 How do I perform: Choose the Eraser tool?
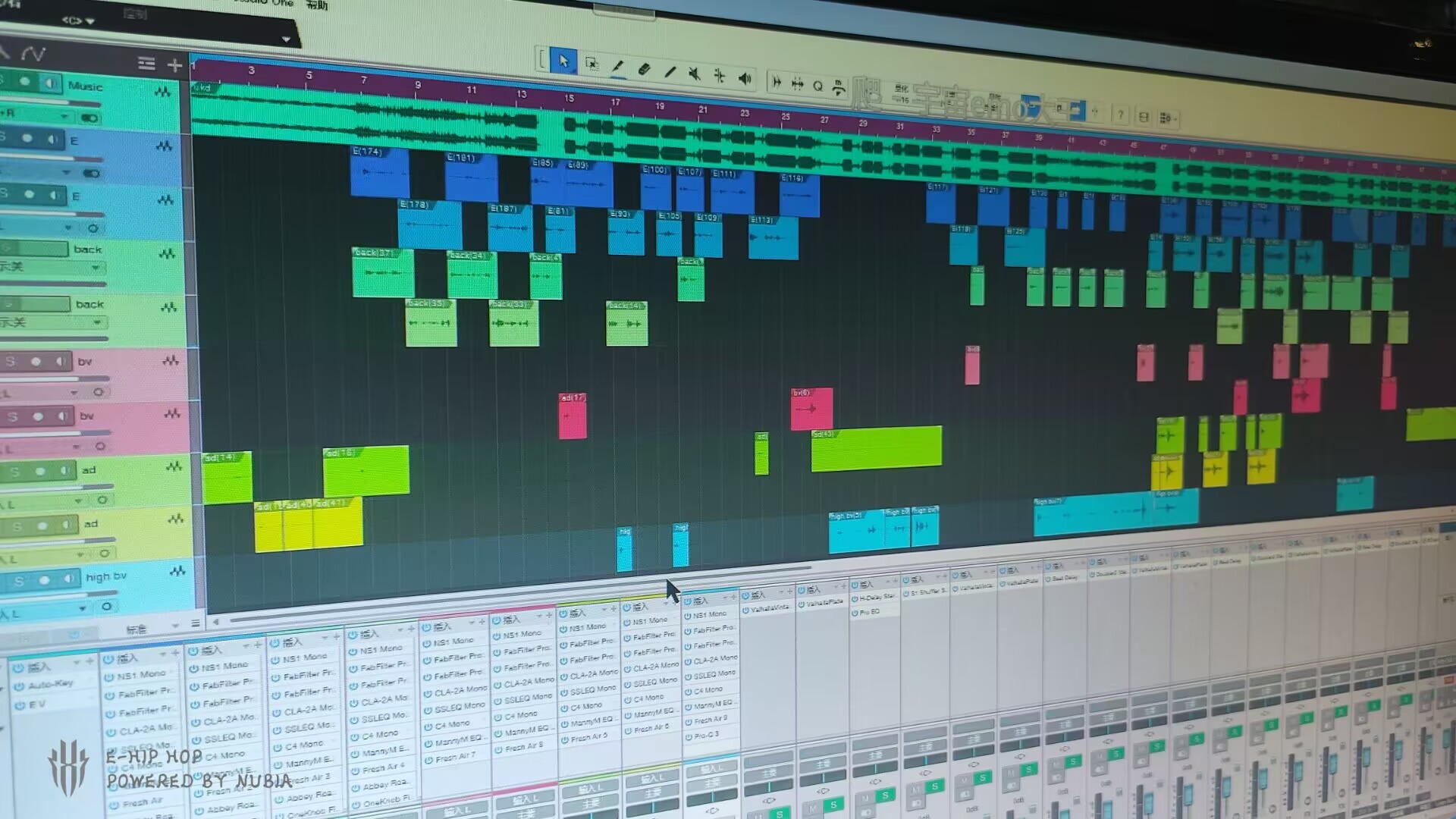(x=643, y=69)
